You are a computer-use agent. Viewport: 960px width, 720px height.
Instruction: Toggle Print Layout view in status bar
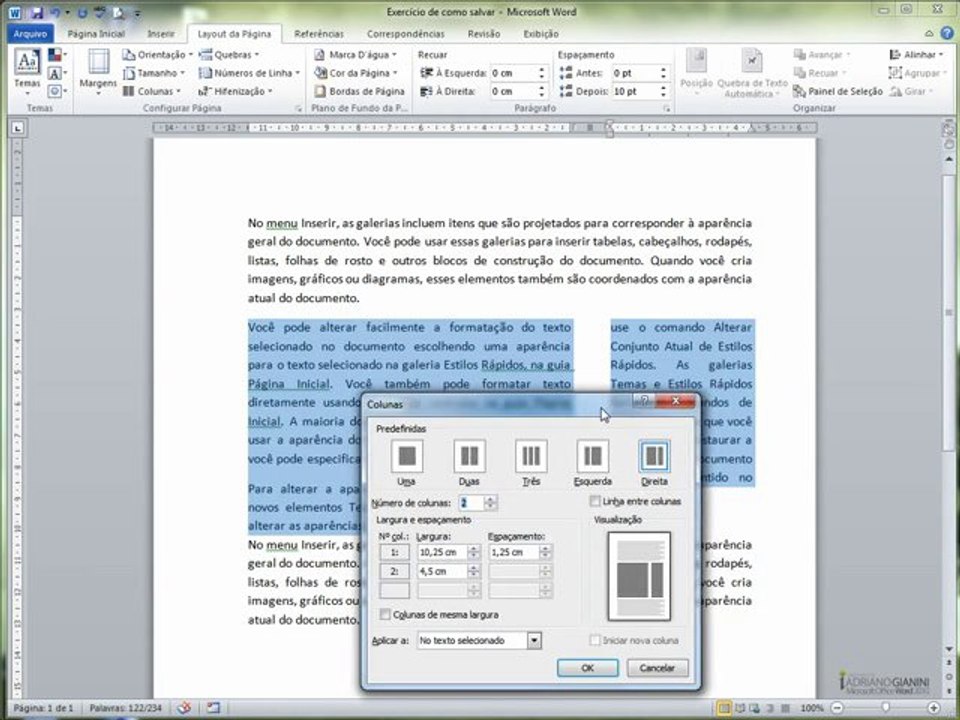pyautogui.click(x=724, y=708)
